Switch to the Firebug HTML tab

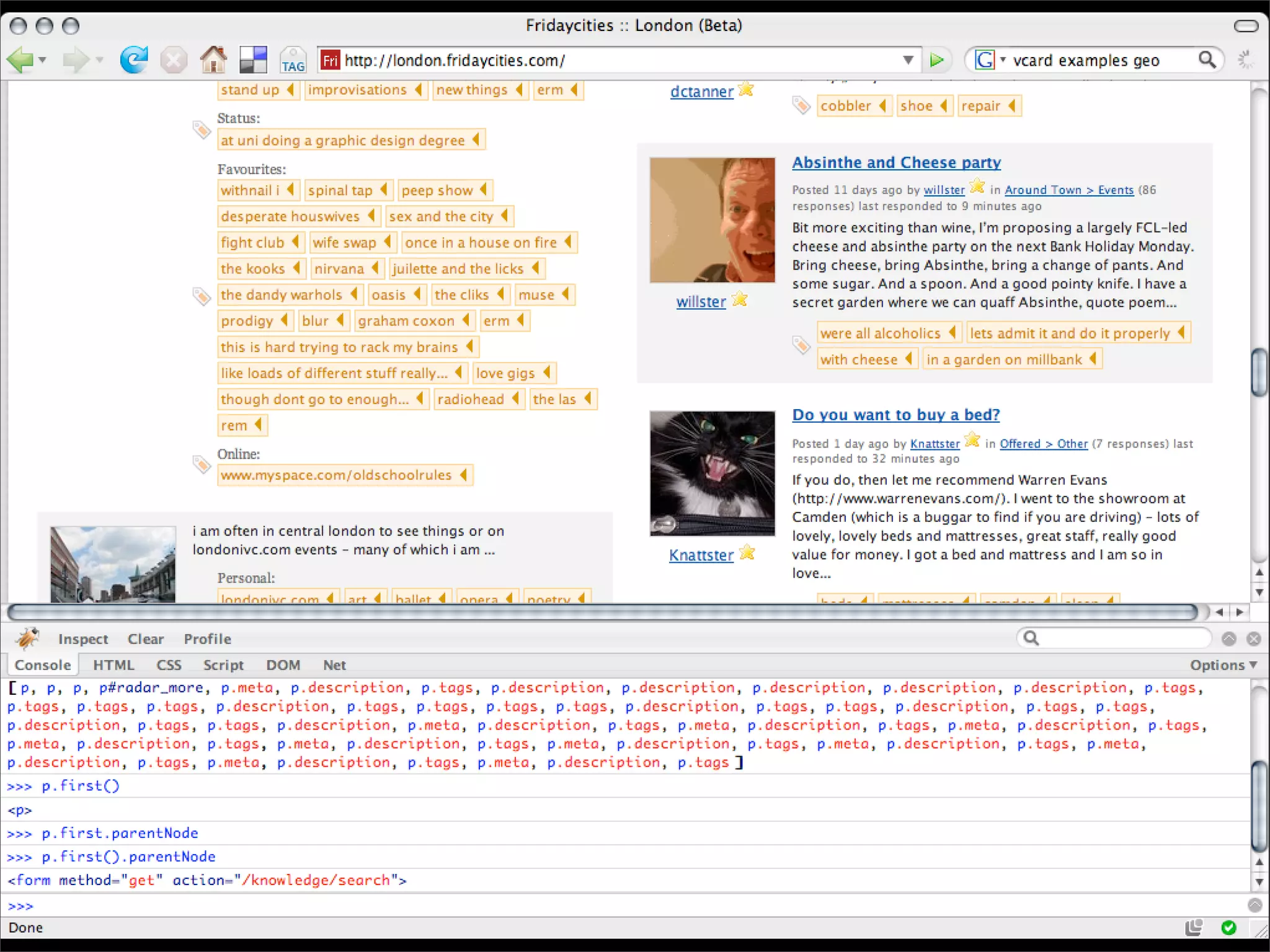tap(113, 665)
